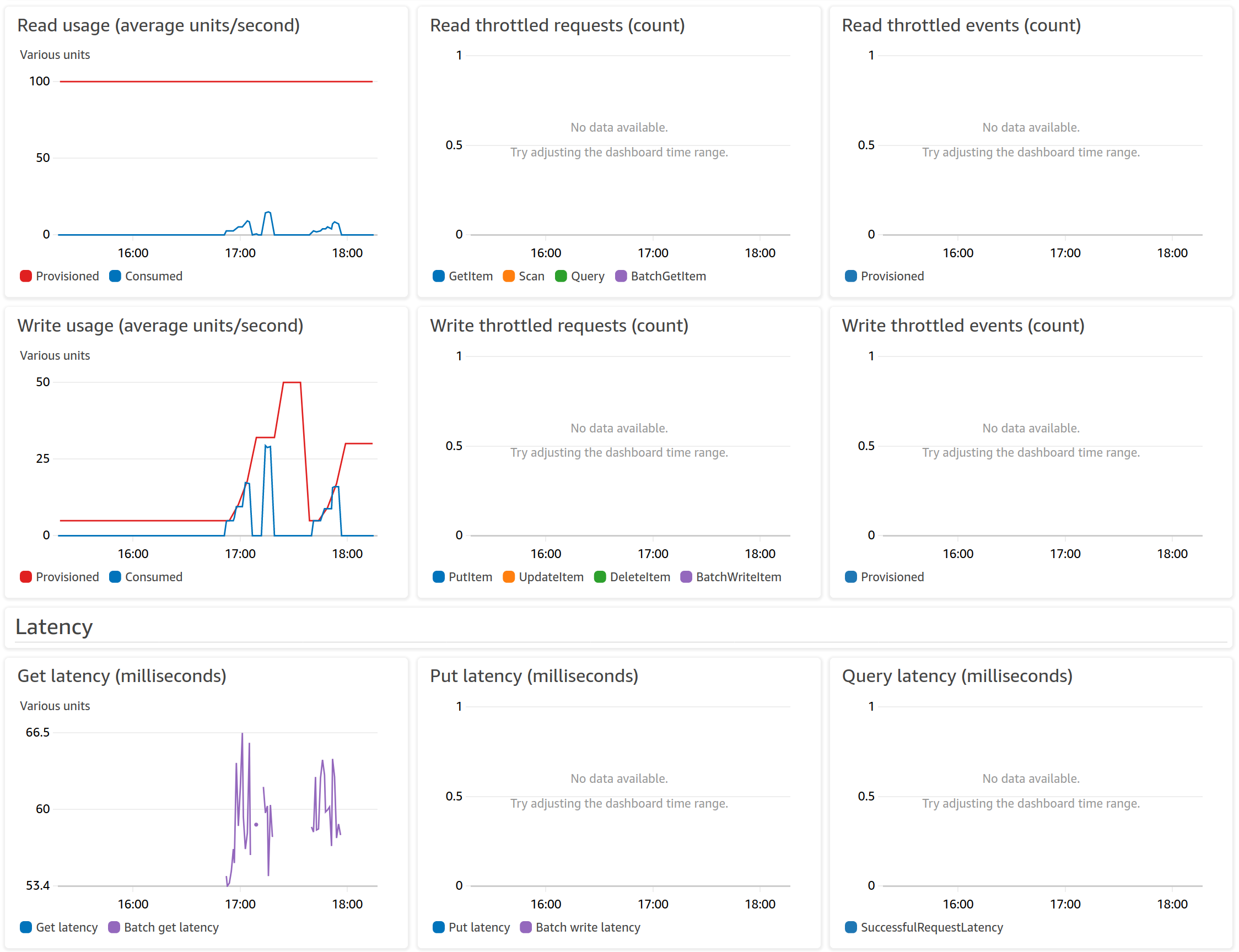1239x952 pixels.
Task: Click Consumed swatch in Write usage legend
Action: [x=115, y=577]
